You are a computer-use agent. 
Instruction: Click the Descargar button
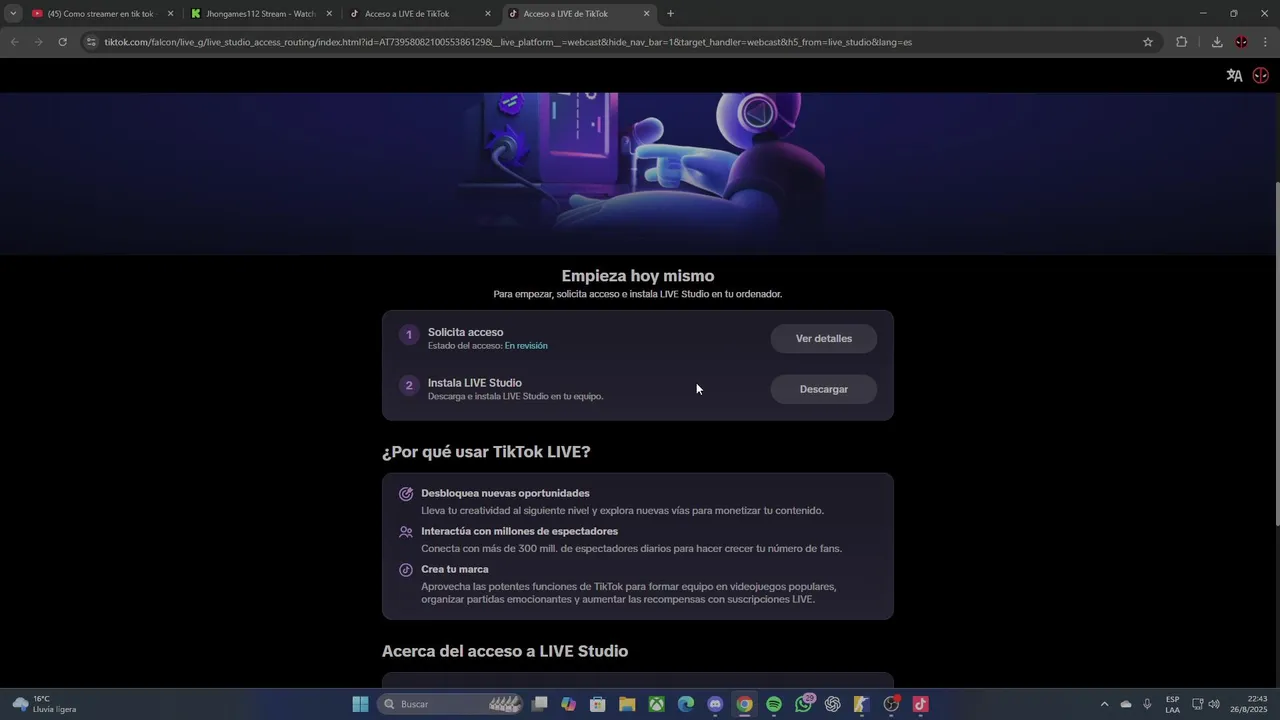(x=824, y=390)
